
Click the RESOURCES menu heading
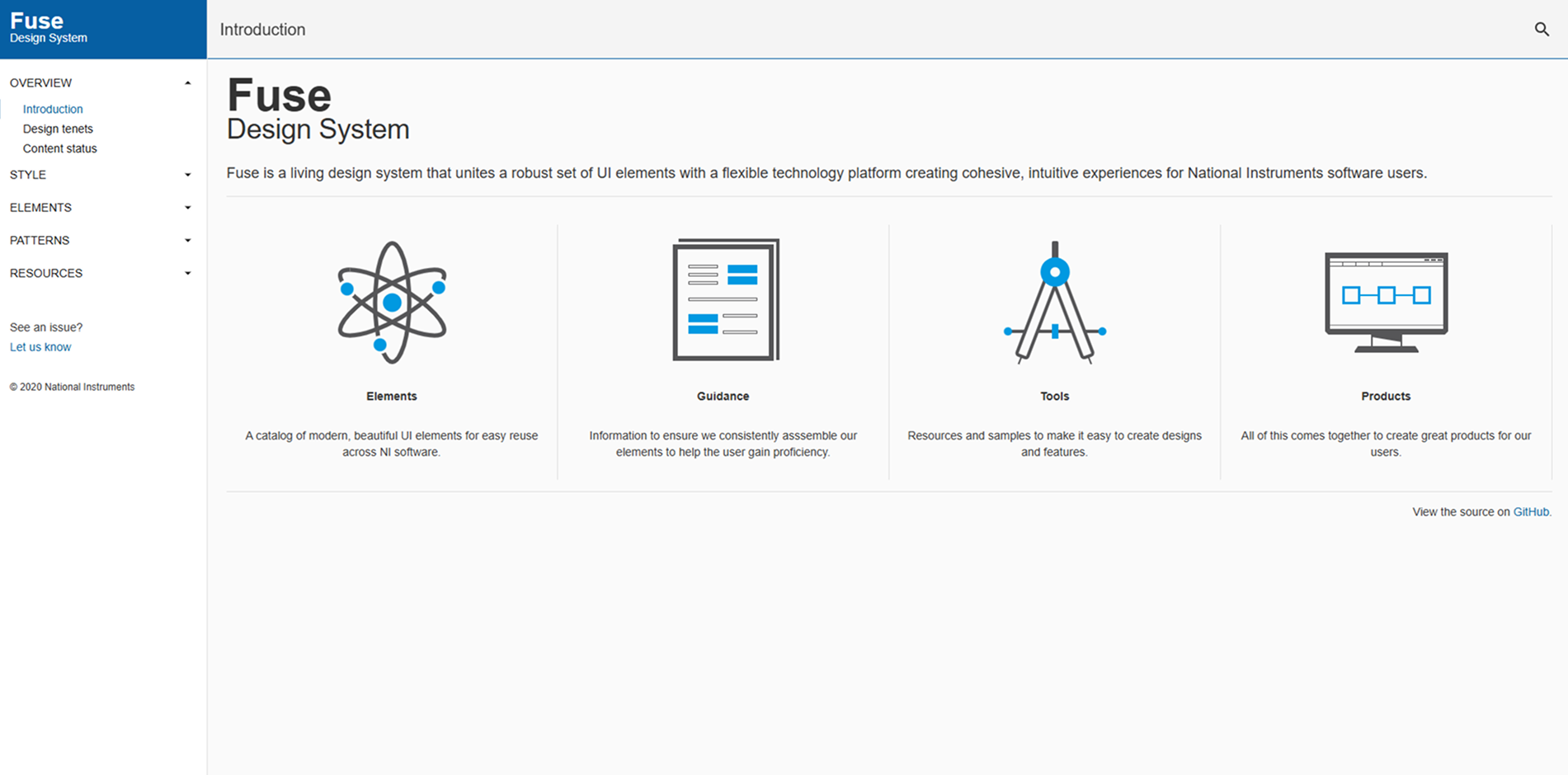click(x=46, y=274)
